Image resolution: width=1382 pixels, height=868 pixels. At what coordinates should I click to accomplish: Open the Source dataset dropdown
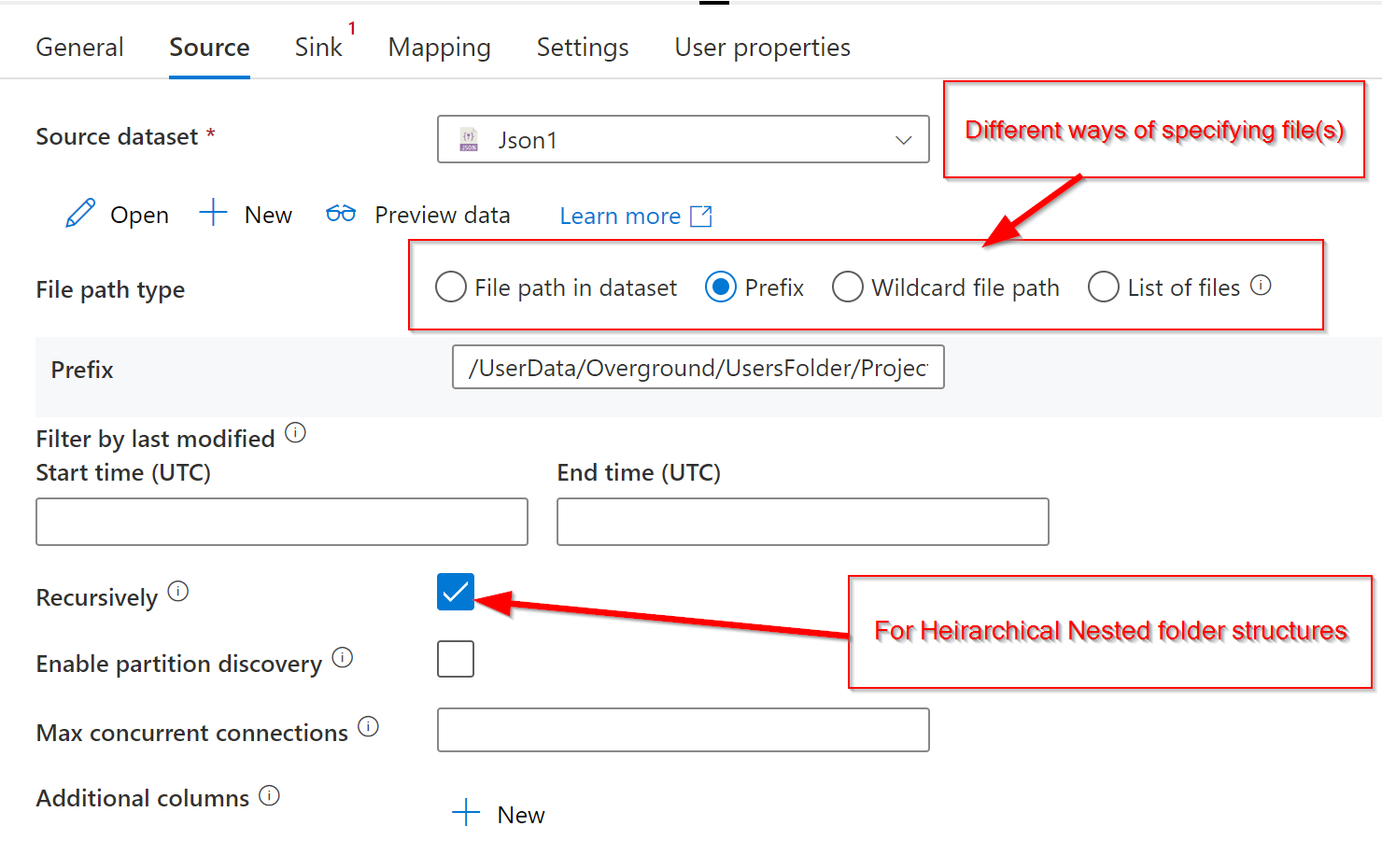click(x=902, y=139)
